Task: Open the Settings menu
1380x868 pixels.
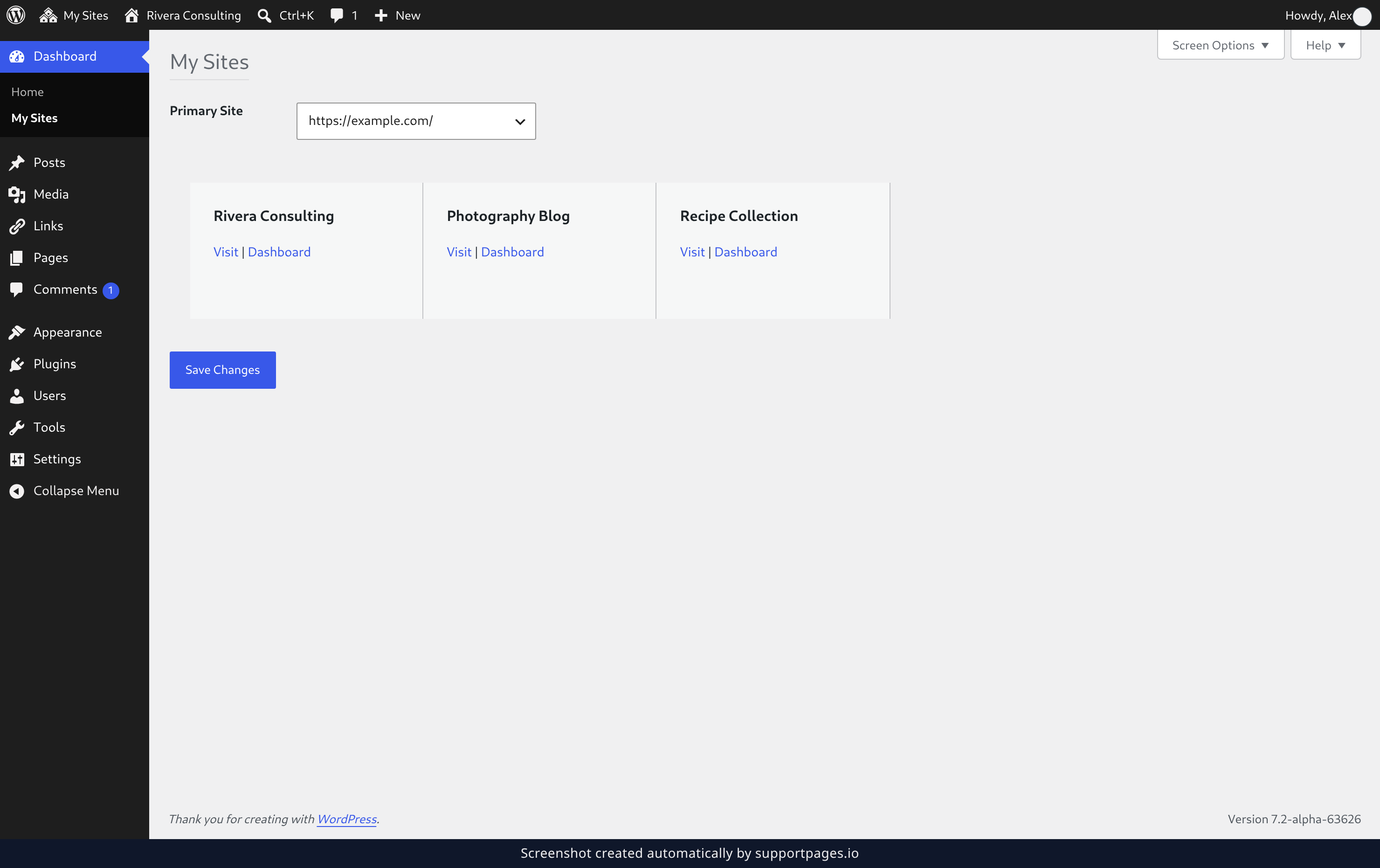Action: pyautogui.click(x=75, y=459)
